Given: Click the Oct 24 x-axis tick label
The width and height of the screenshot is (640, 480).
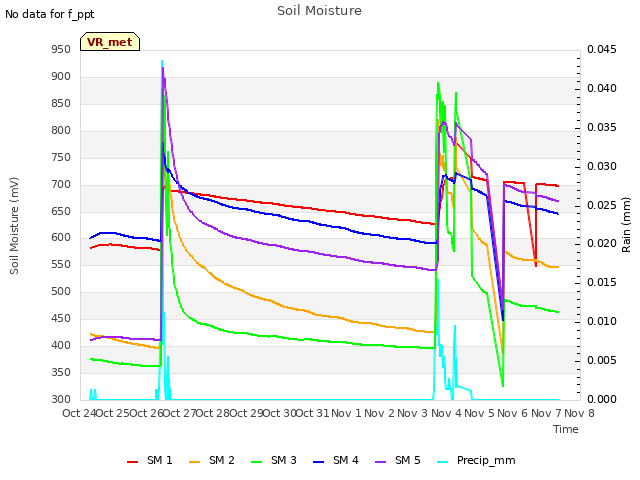Looking at the screenshot, I should coord(79,413).
